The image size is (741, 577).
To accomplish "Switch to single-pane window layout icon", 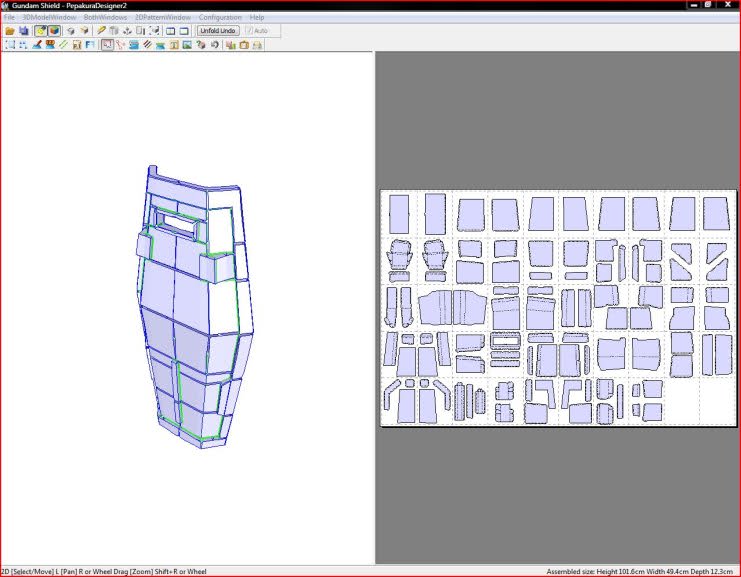I will [x=184, y=31].
